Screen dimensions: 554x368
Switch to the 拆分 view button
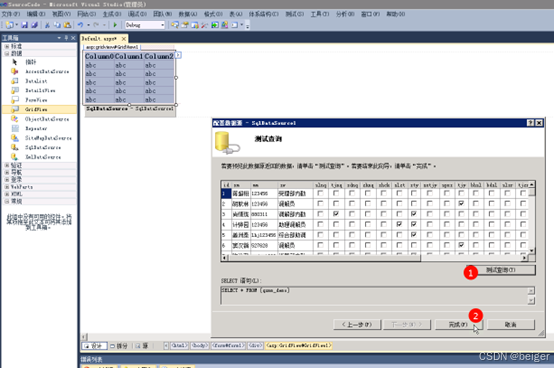click(x=119, y=346)
